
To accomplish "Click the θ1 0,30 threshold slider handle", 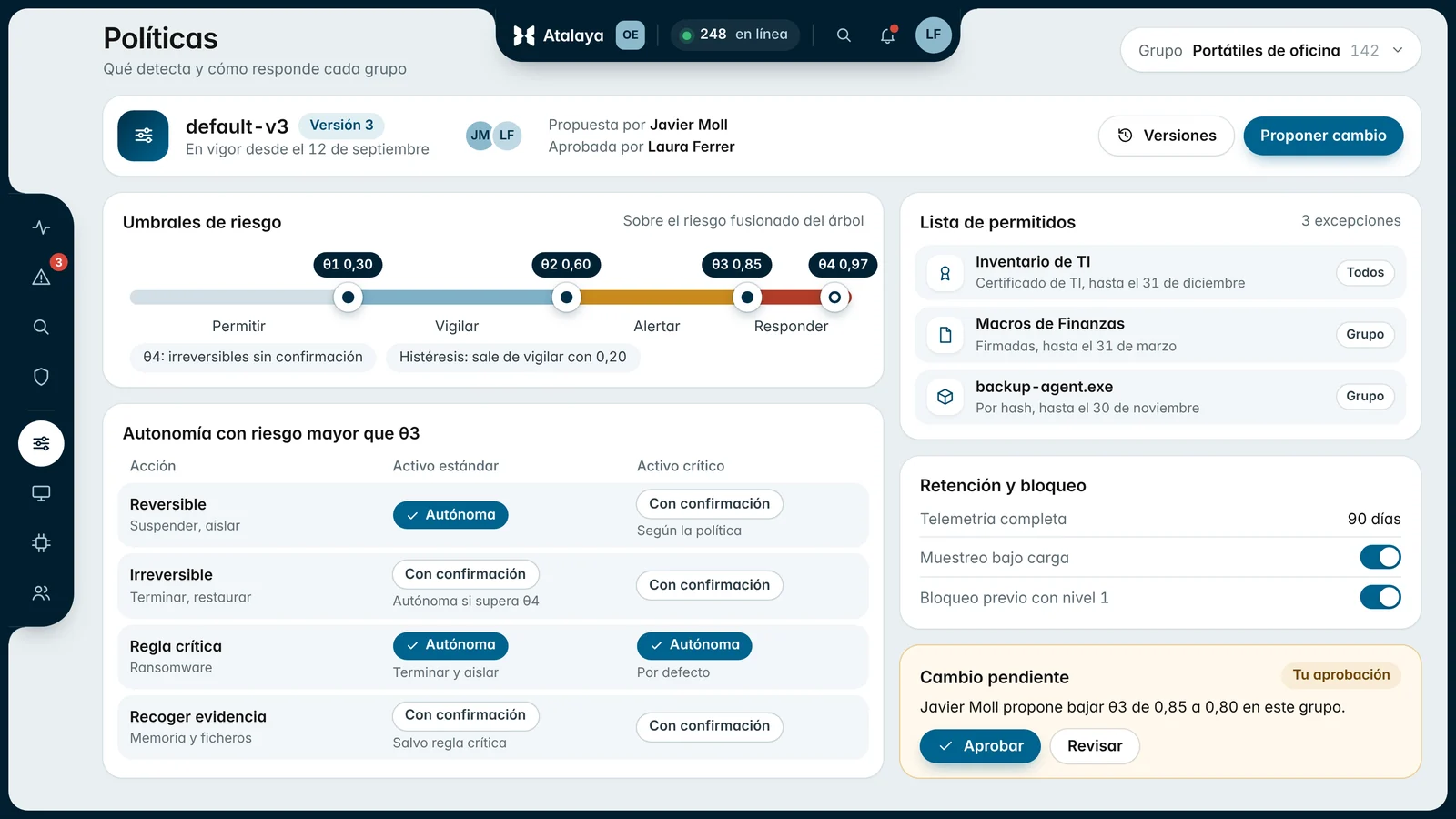I will pos(348,297).
